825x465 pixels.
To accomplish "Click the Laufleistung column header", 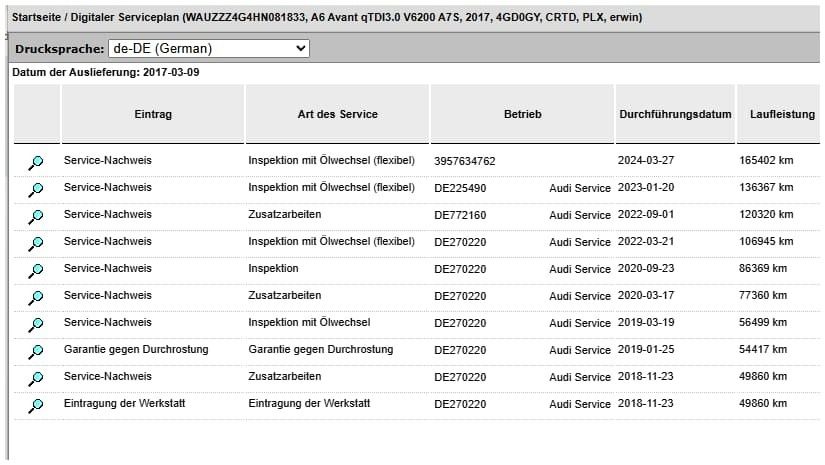I will [782, 114].
